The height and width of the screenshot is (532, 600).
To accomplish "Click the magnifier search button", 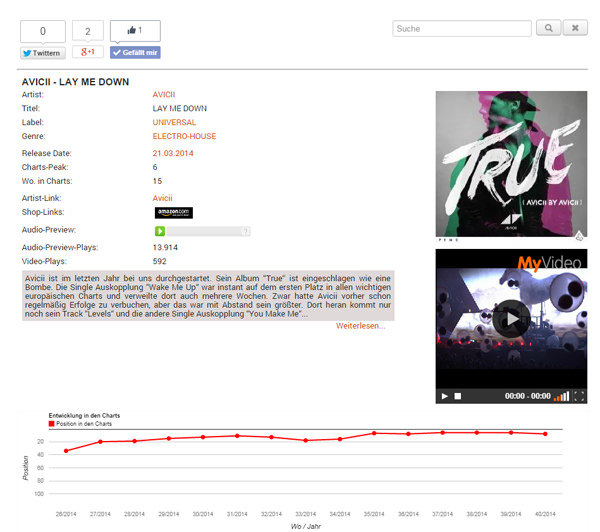I will click(548, 28).
